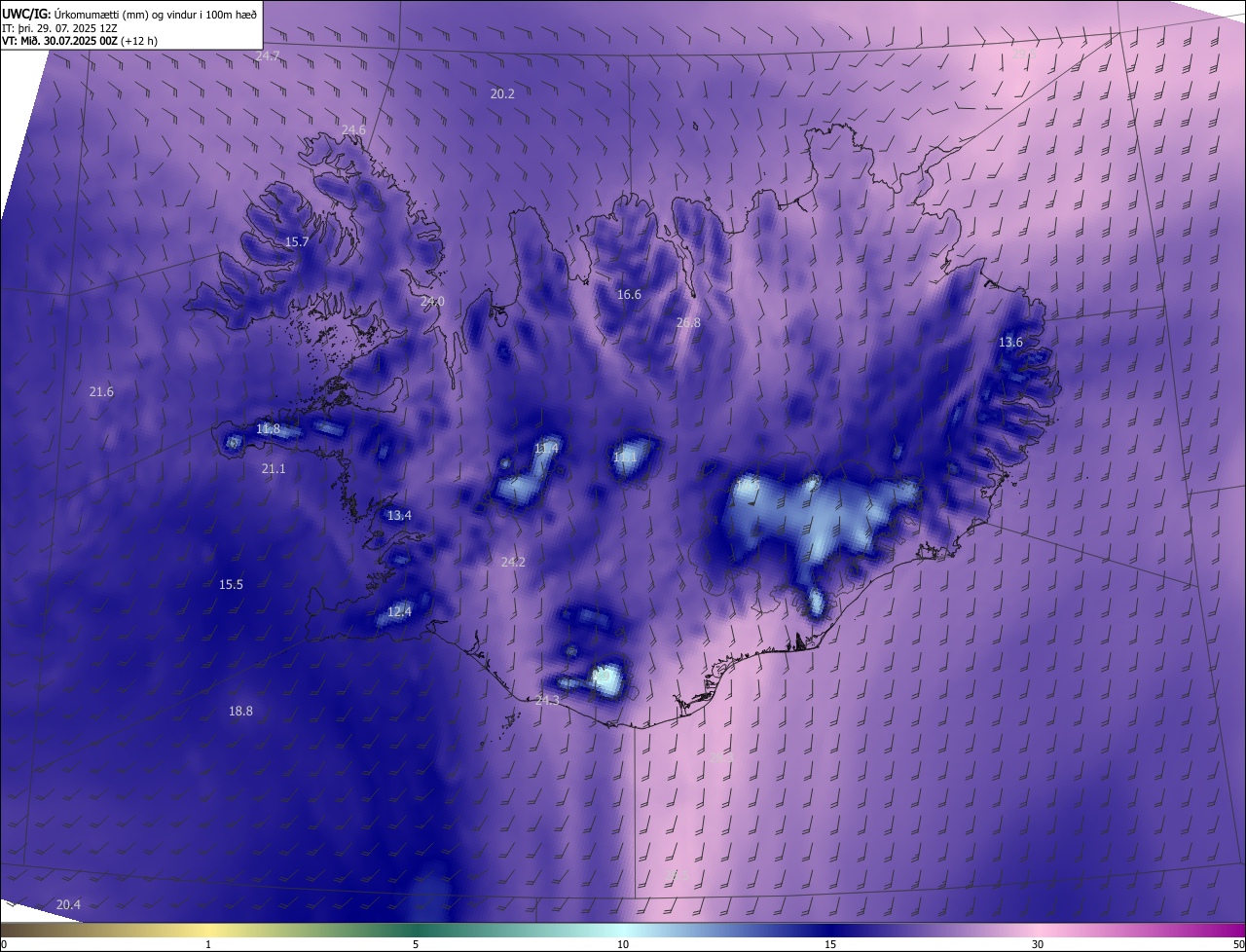The image size is (1246, 952).
Task: Click the 20.4 value label
Action: (68, 905)
